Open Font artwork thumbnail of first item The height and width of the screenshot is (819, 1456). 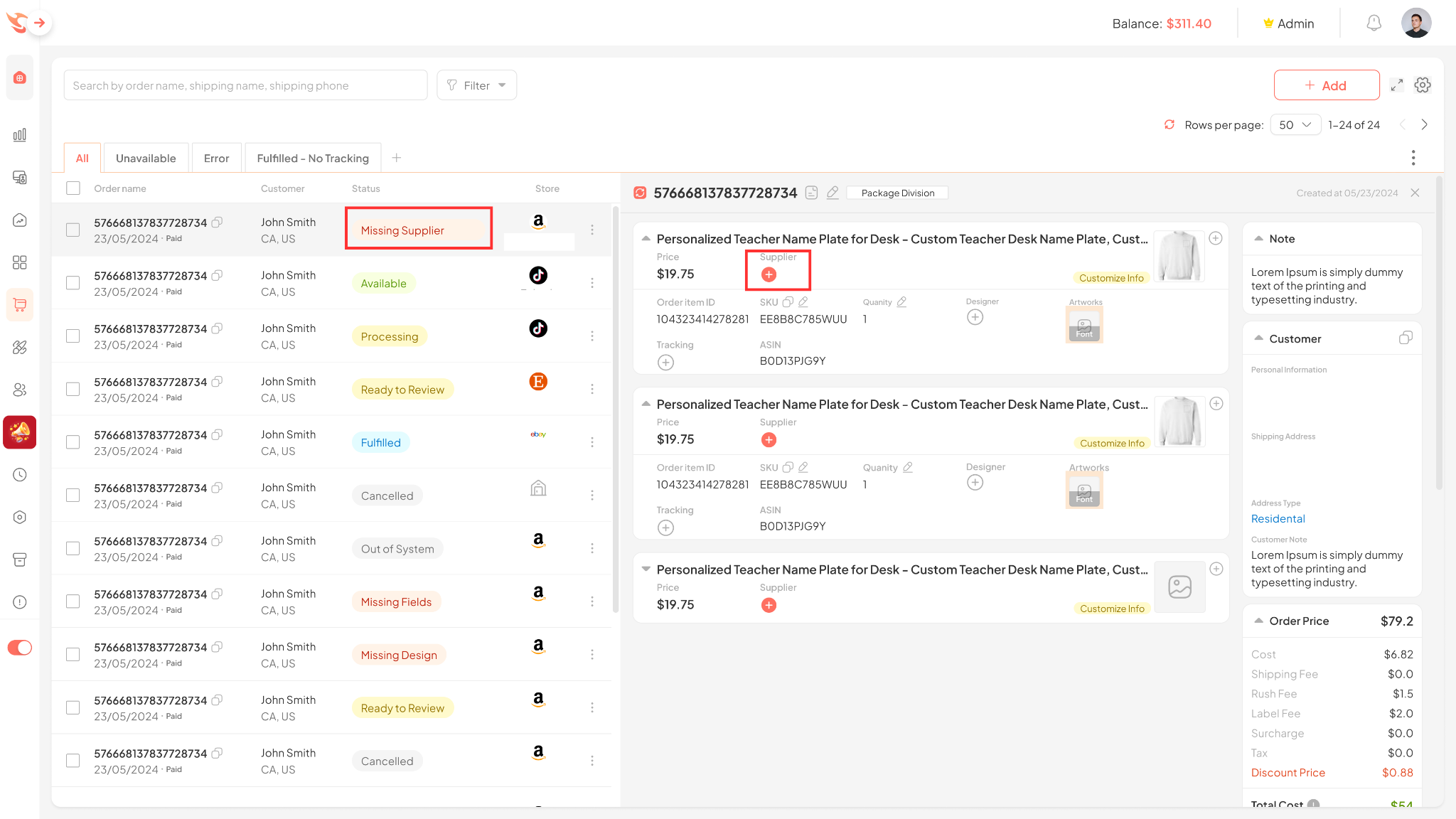(x=1084, y=326)
